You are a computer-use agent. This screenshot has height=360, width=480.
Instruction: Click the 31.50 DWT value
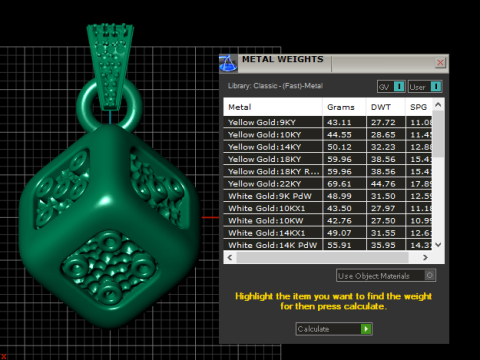tap(383, 196)
